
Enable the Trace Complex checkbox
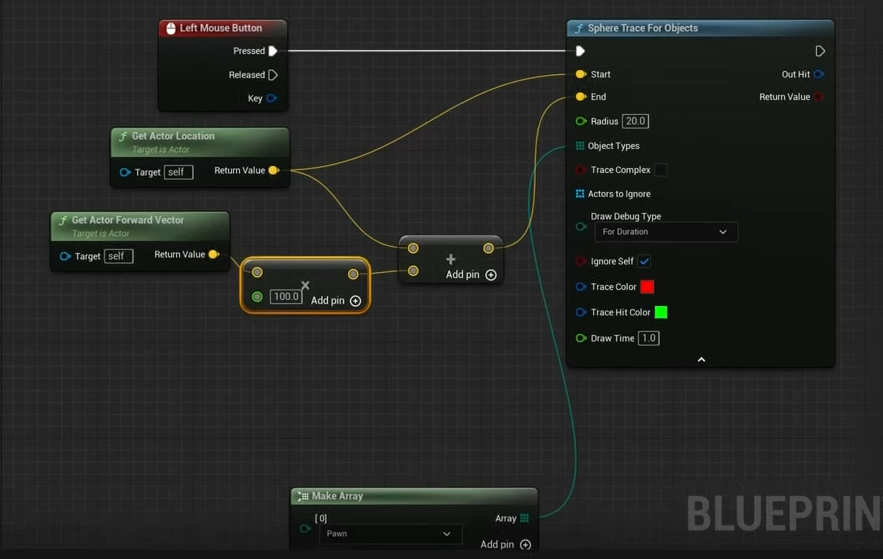pyautogui.click(x=660, y=170)
